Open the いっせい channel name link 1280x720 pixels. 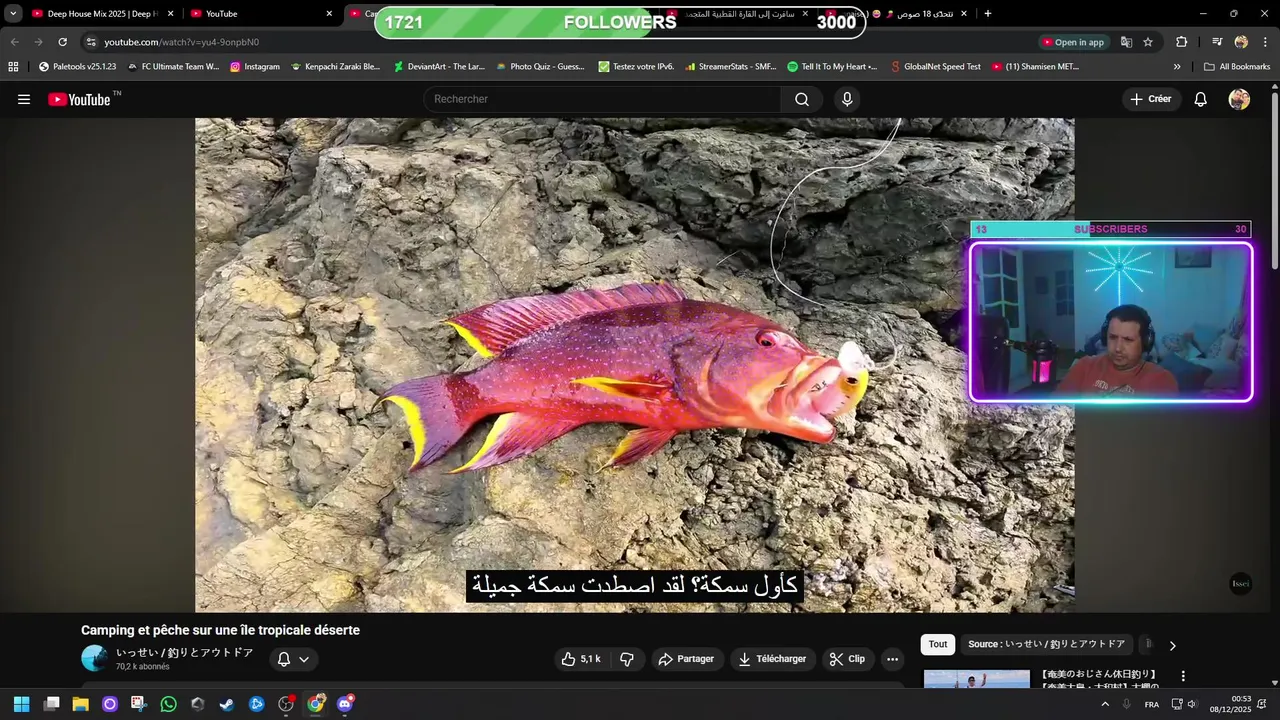(x=184, y=652)
